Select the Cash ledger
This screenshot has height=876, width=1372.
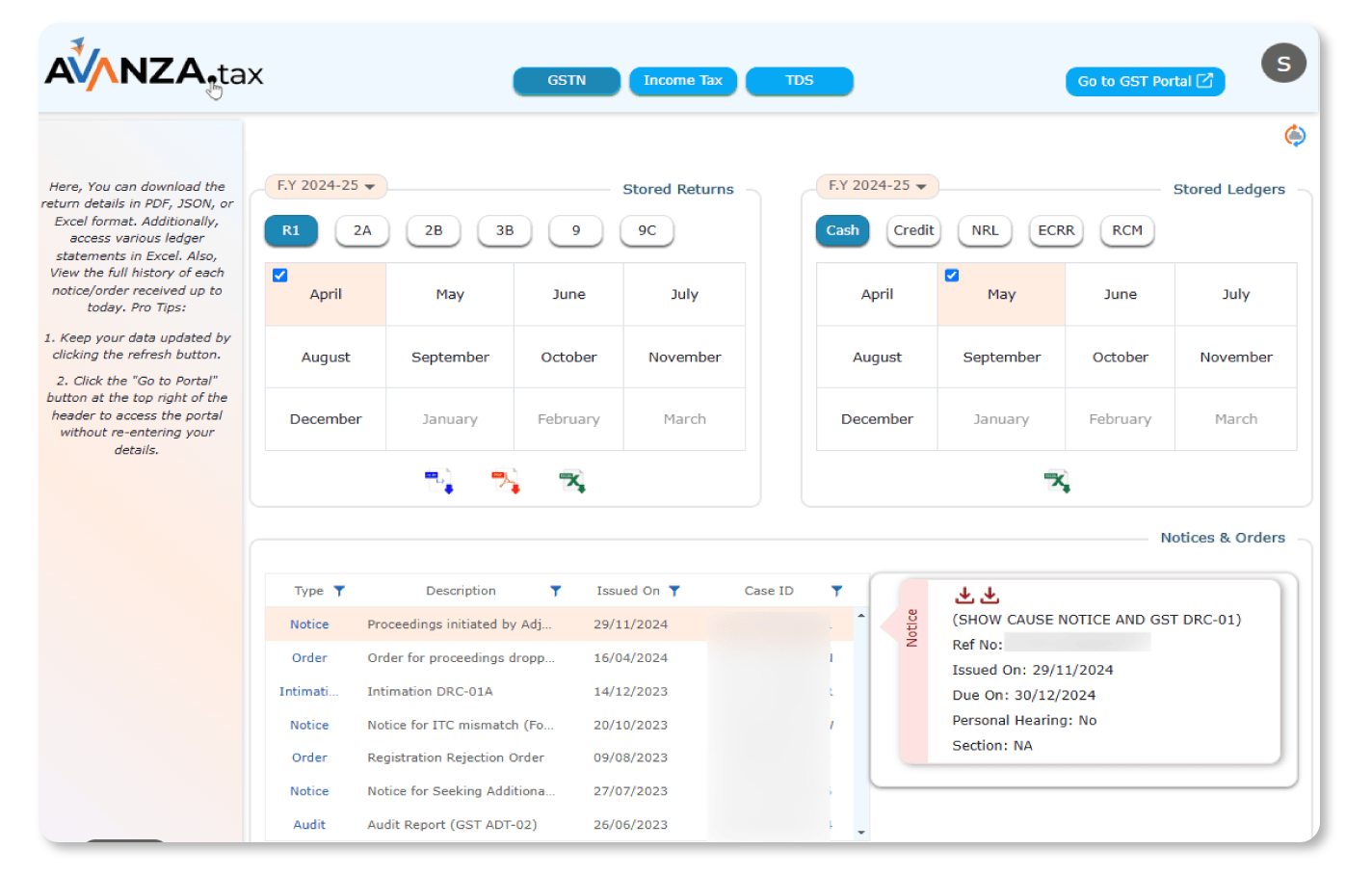pos(842,230)
